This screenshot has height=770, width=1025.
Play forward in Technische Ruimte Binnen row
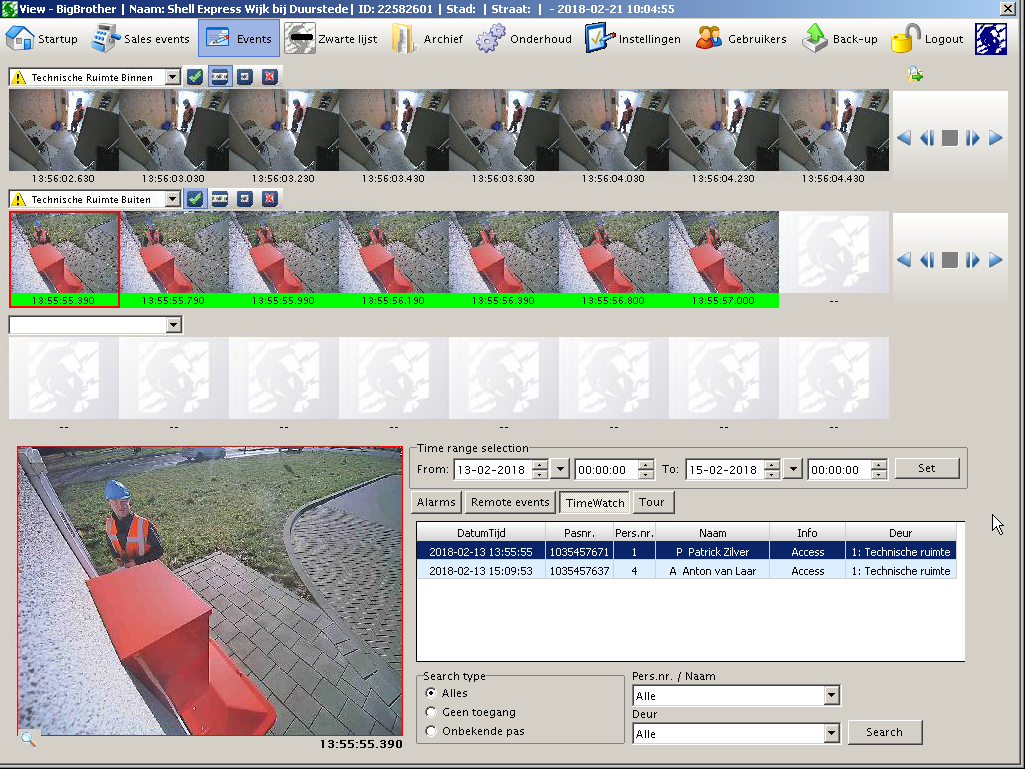(x=996, y=138)
